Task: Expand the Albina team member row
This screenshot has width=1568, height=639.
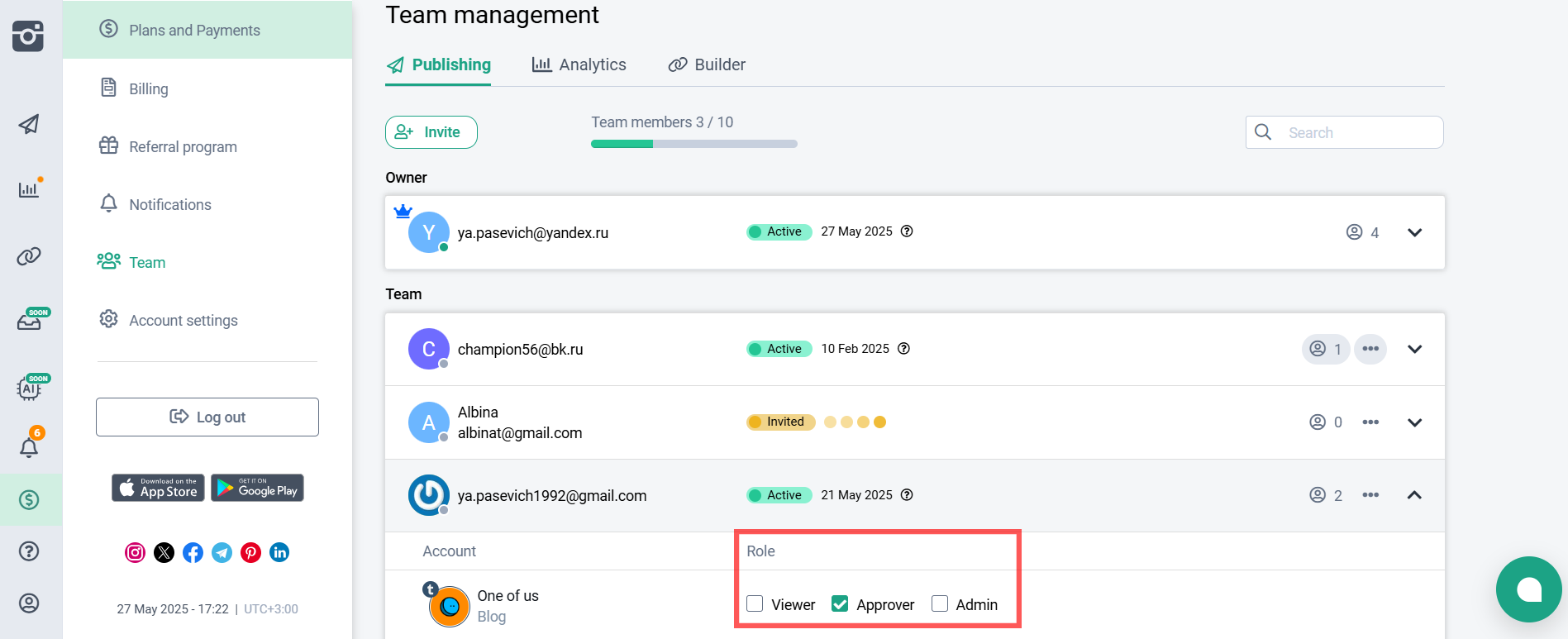Action: [x=1414, y=422]
